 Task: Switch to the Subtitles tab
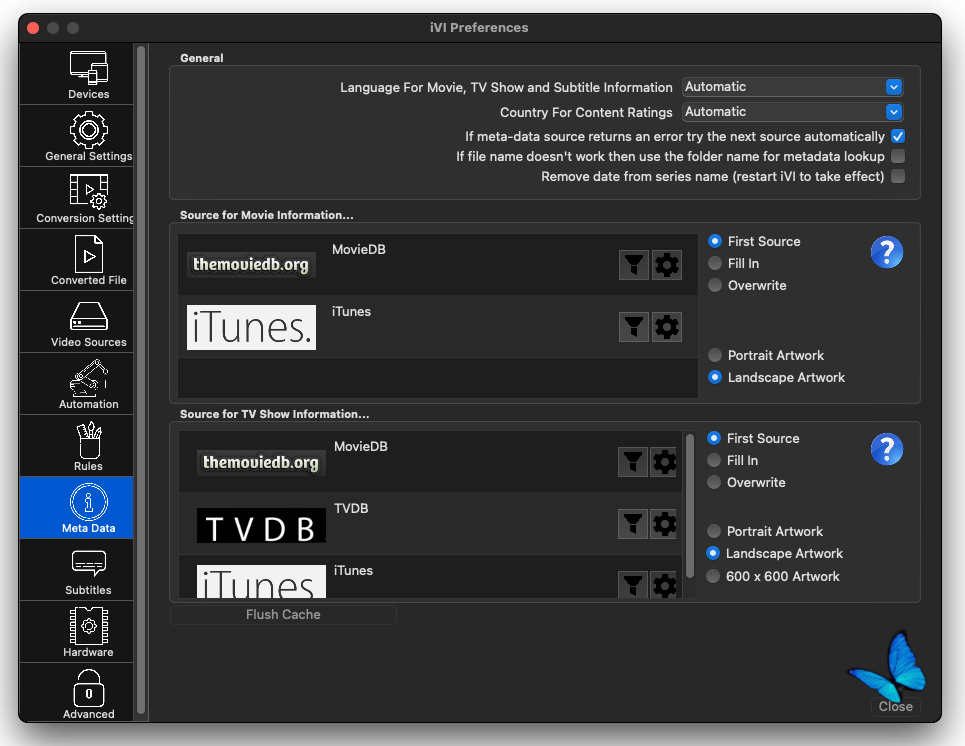(x=88, y=570)
